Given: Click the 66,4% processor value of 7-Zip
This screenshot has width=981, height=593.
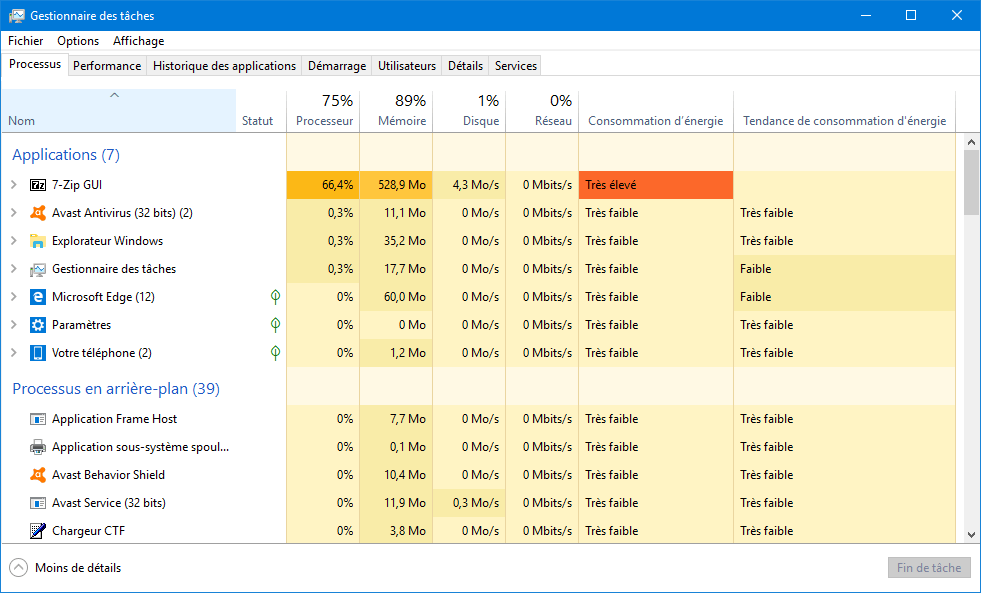Looking at the screenshot, I should (323, 185).
